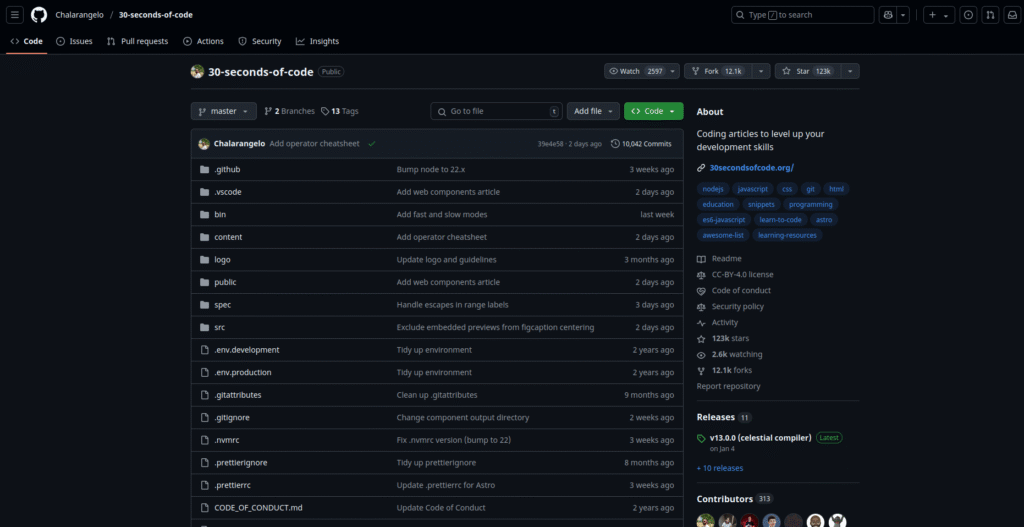Open the pull requests header icon
The image size is (1024, 527).
(990, 14)
